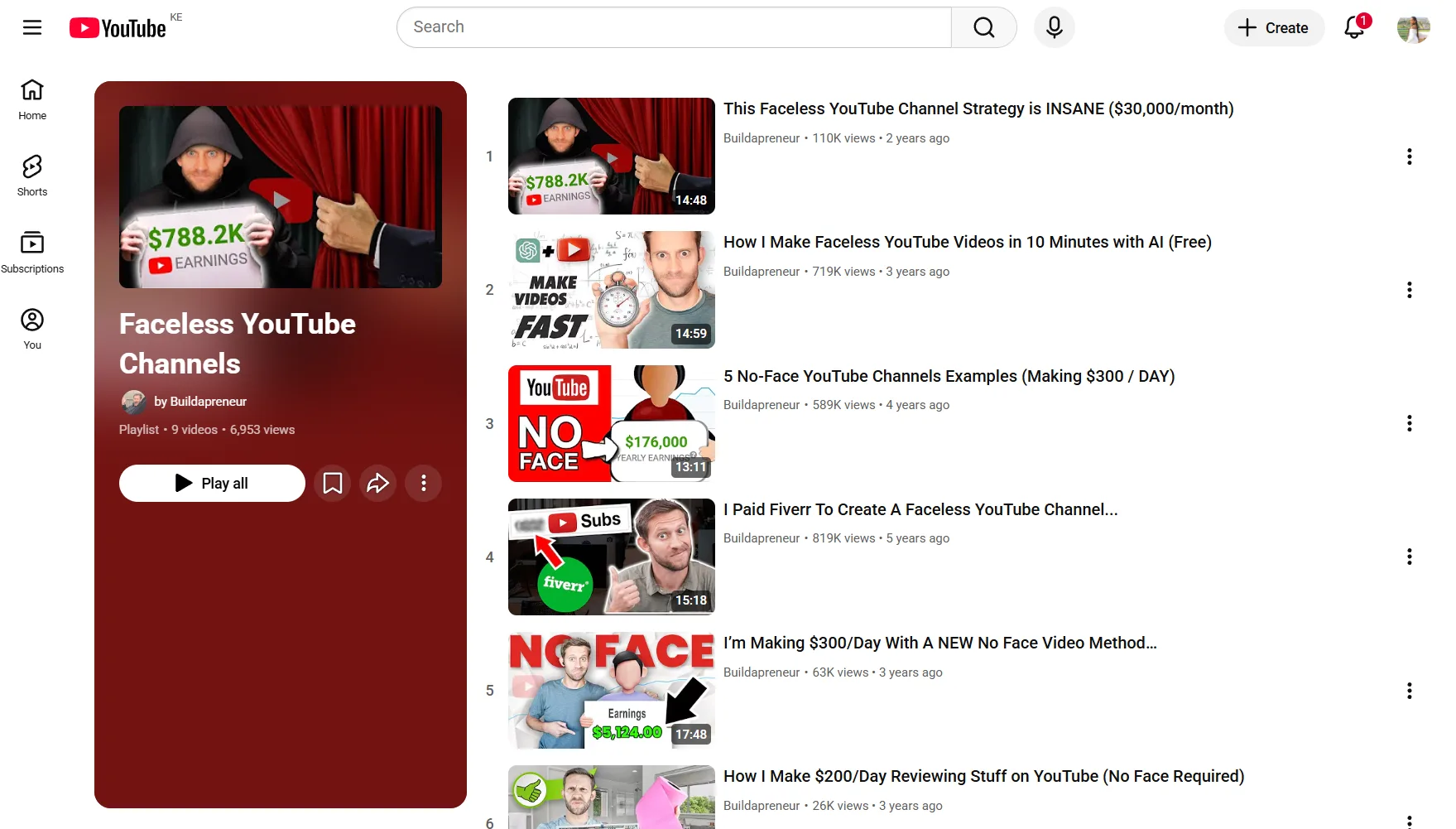Screen dimensions: 1456x829
Task: Click '9 videos • 6,953 views' text
Action: [x=233, y=430]
